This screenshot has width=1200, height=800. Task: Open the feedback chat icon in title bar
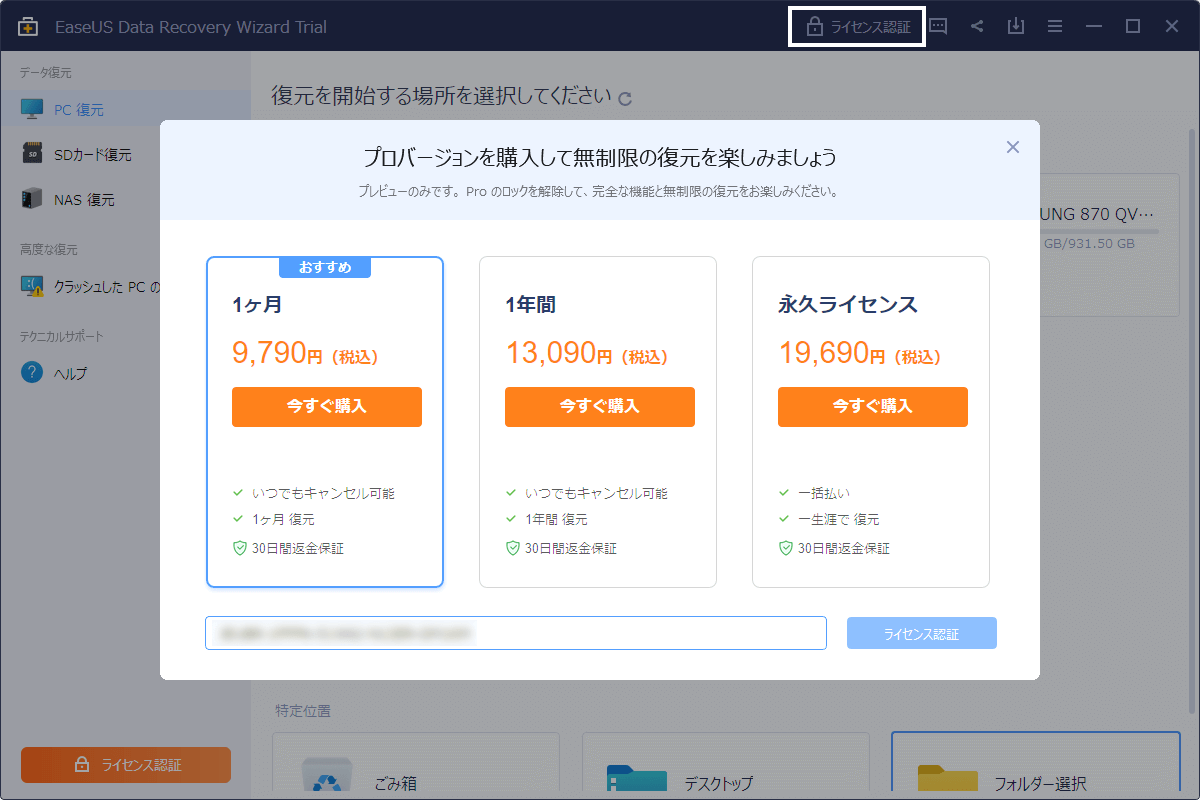(x=938, y=27)
